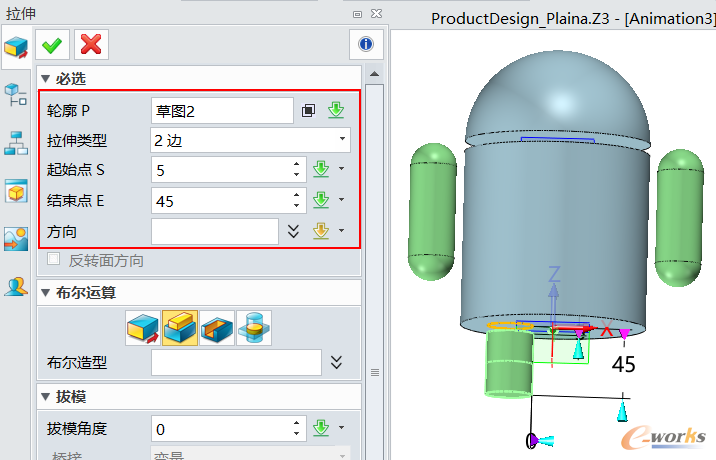Close the 拉伸 panel with the X icon

[x=377, y=14]
